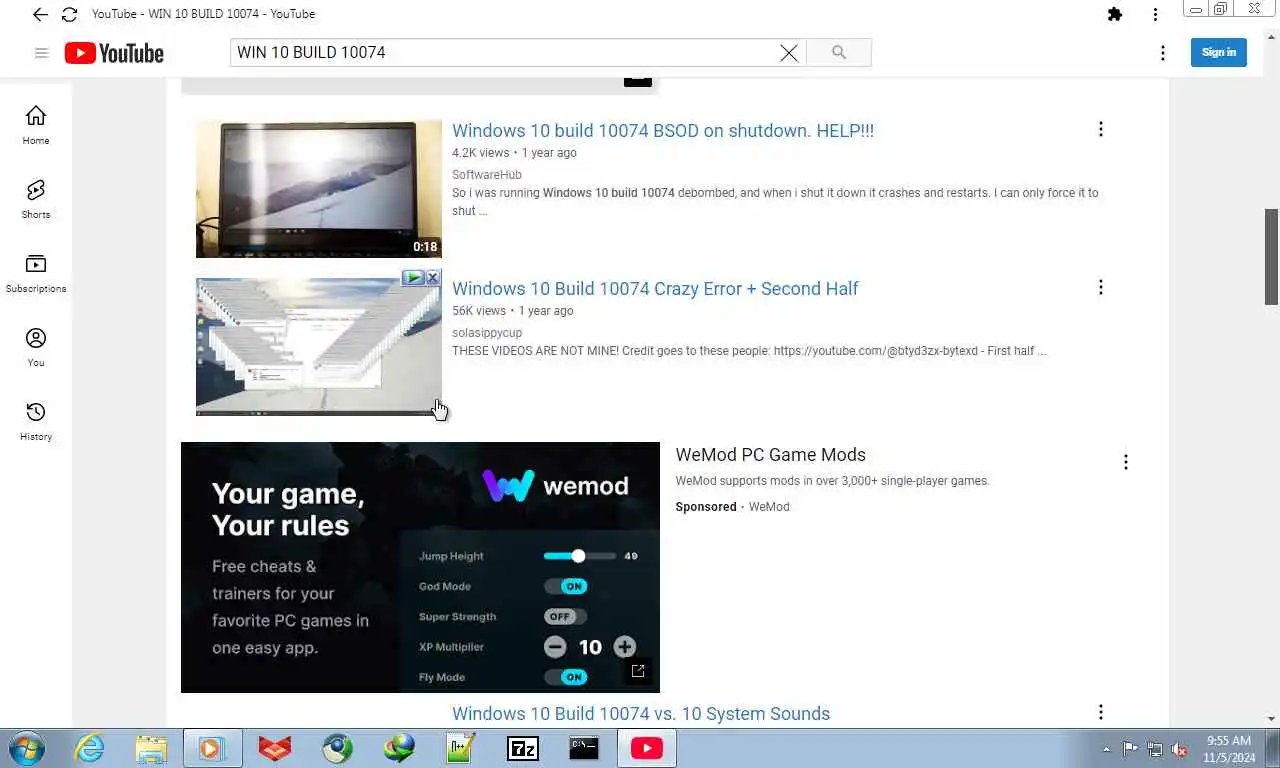Click the page vertical scrollbar thumb
The image size is (1280, 768).
(x=1272, y=257)
